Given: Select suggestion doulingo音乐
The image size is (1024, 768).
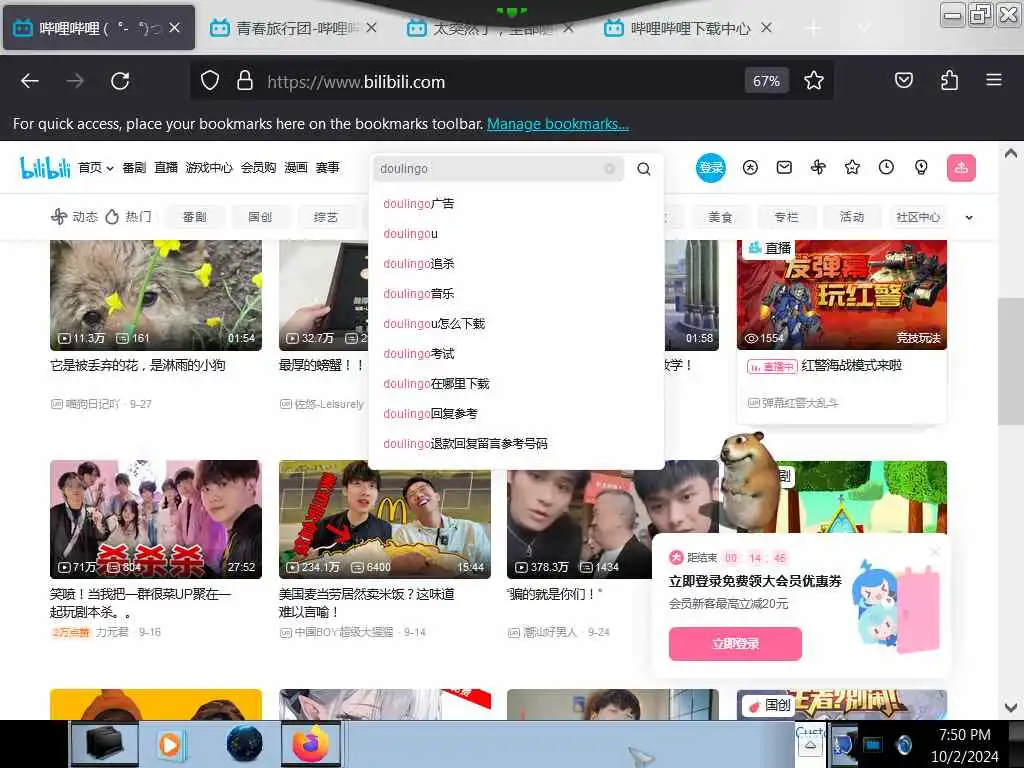Looking at the screenshot, I should 419,294.
